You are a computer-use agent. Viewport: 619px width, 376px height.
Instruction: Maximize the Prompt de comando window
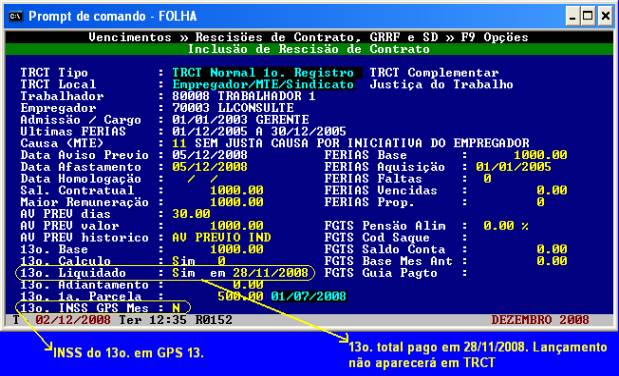(588, 17)
